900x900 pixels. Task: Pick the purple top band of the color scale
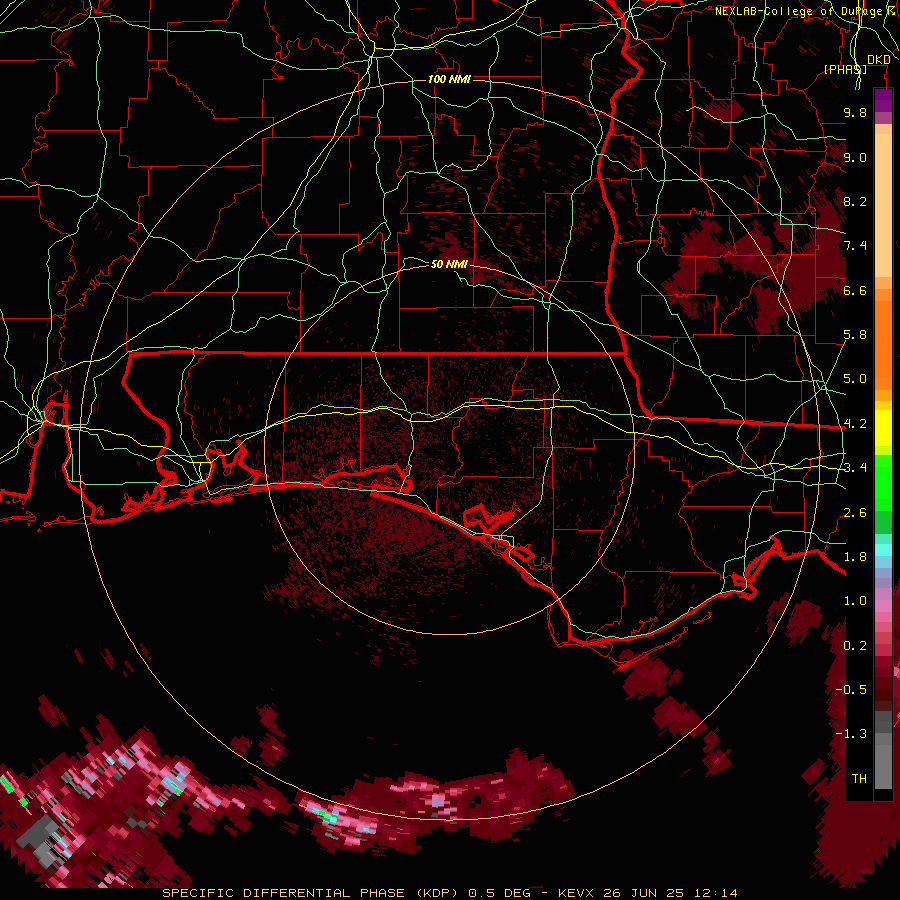pos(883,100)
